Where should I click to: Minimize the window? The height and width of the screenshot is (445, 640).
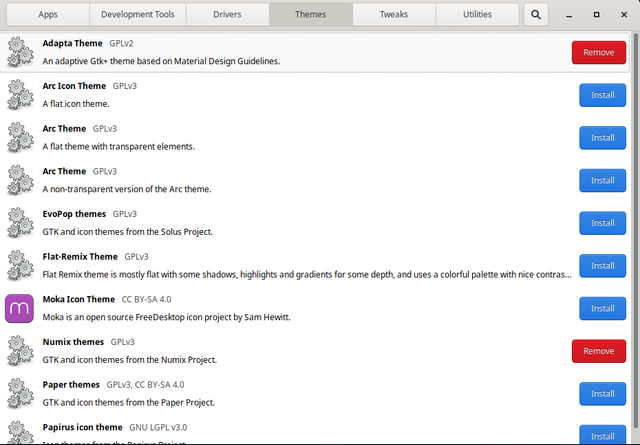569,15
